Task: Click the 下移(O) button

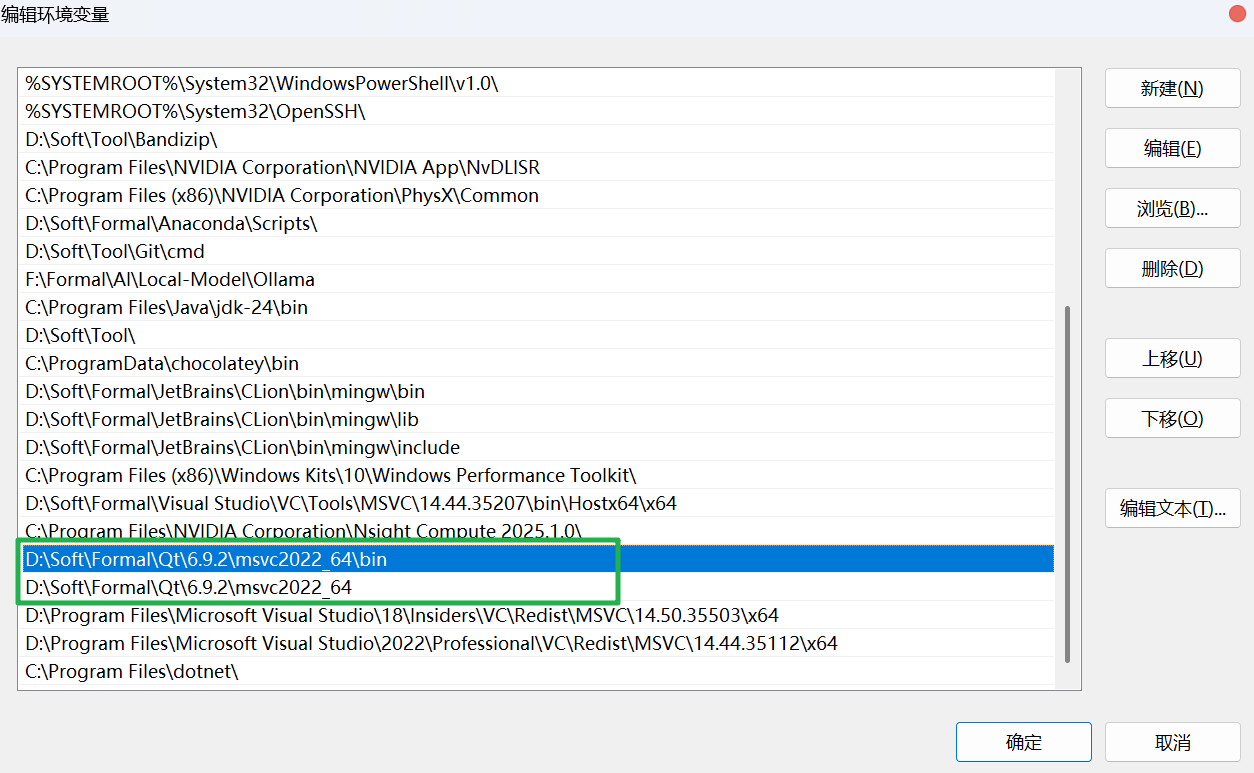Action: coord(1172,418)
